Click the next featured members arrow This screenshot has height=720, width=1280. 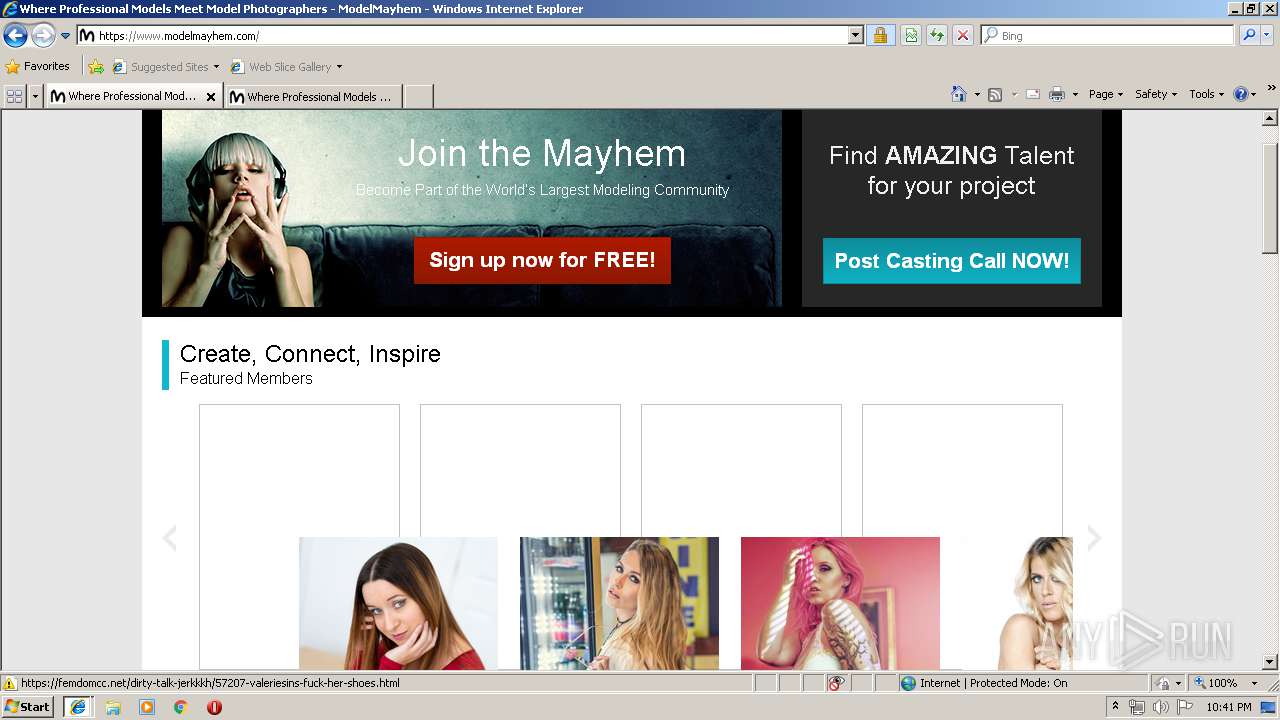1094,538
